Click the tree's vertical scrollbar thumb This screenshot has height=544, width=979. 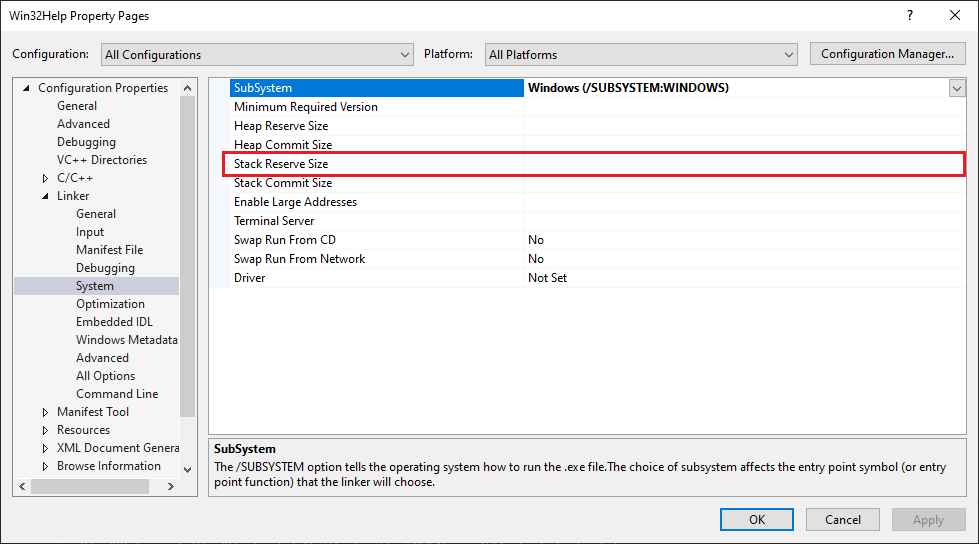coord(187,257)
